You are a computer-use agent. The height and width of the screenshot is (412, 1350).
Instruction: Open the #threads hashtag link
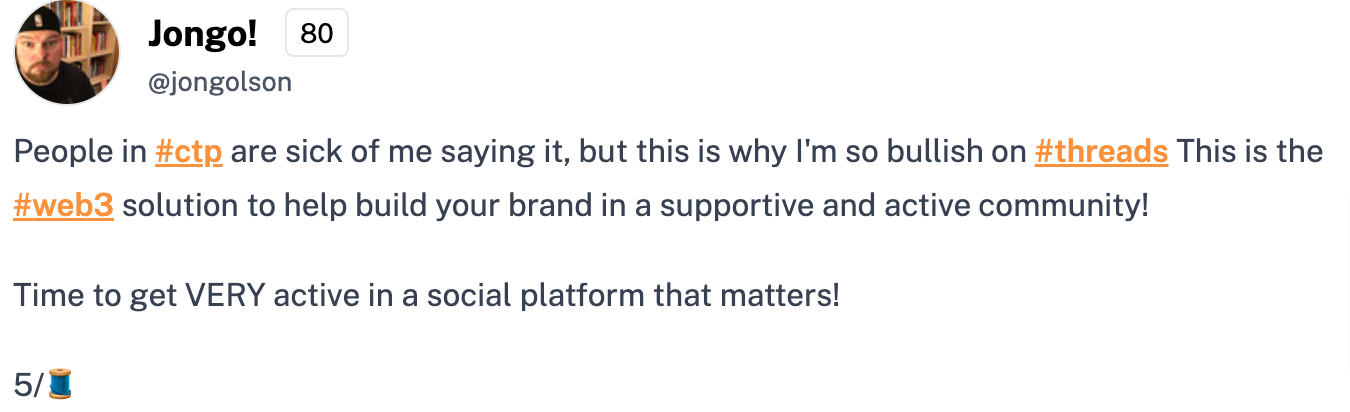[1101, 152]
